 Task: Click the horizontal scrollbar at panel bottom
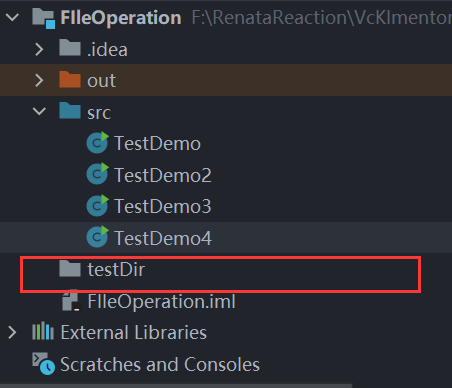tap(176, 386)
